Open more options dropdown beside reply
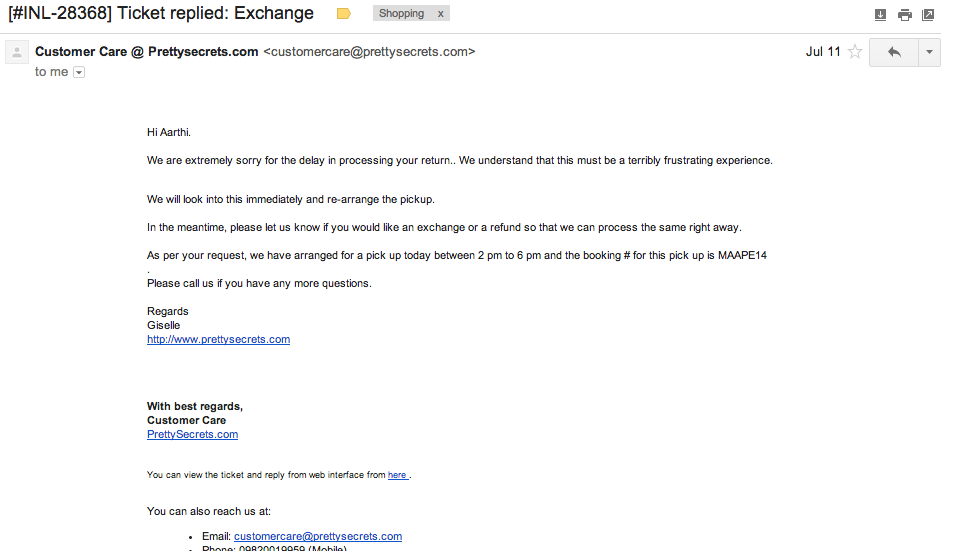The width and height of the screenshot is (966, 551). [x=929, y=52]
